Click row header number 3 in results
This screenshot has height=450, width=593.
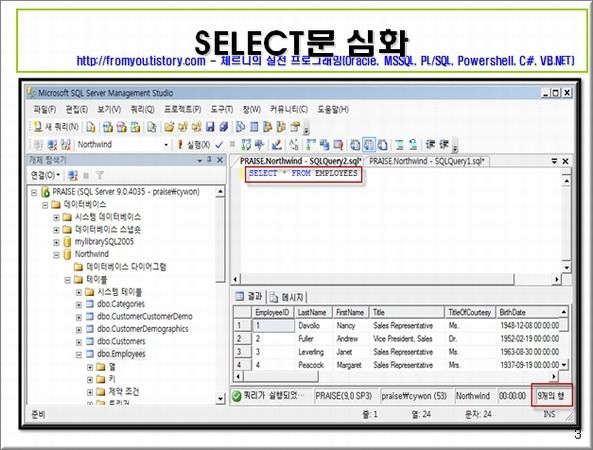tap(242, 352)
